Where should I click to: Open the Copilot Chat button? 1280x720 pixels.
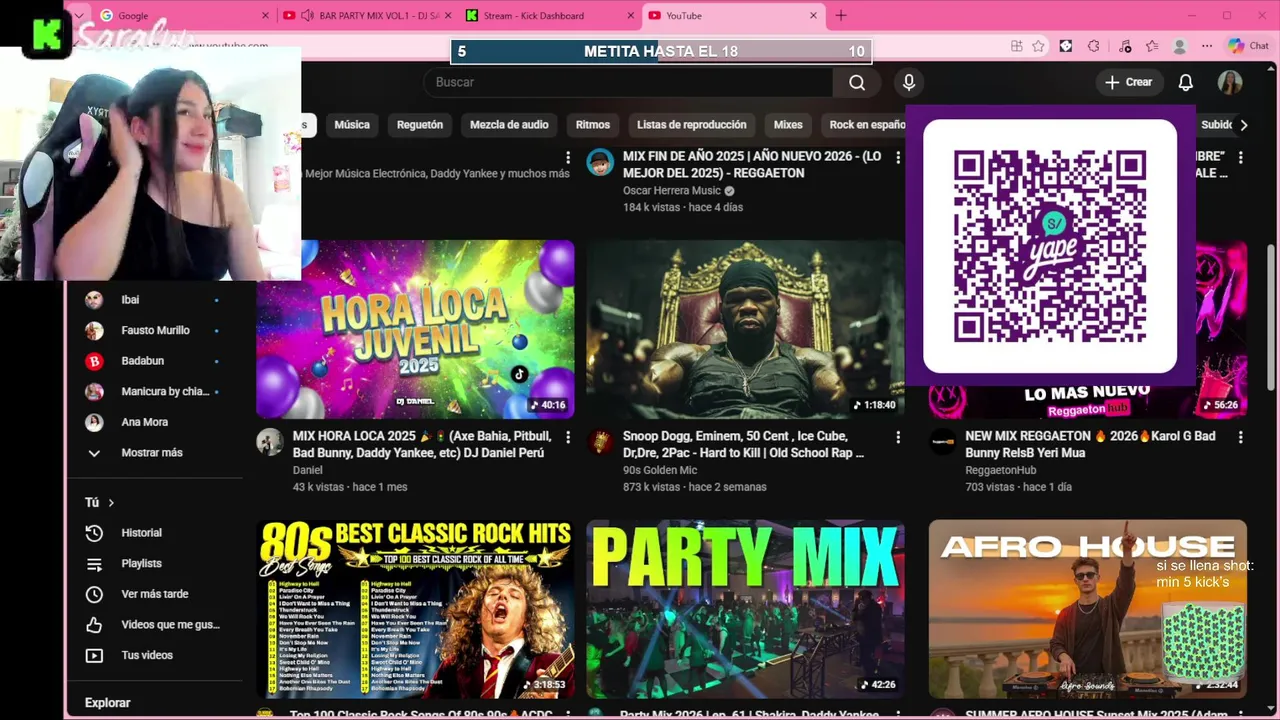[1248, 46]
